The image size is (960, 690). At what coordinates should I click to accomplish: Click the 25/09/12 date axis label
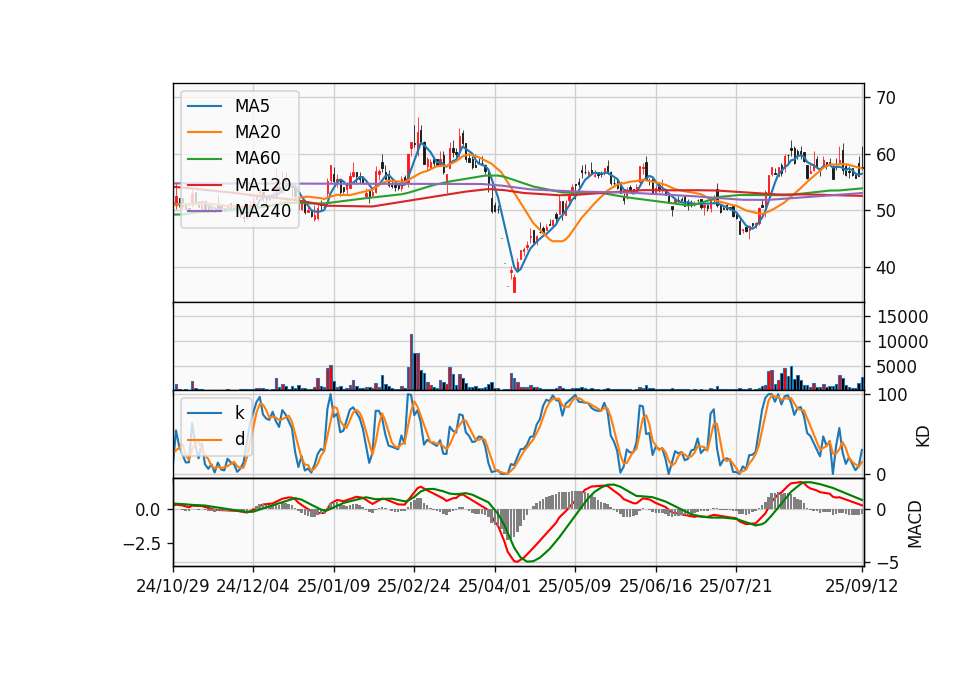pos(861,586)
